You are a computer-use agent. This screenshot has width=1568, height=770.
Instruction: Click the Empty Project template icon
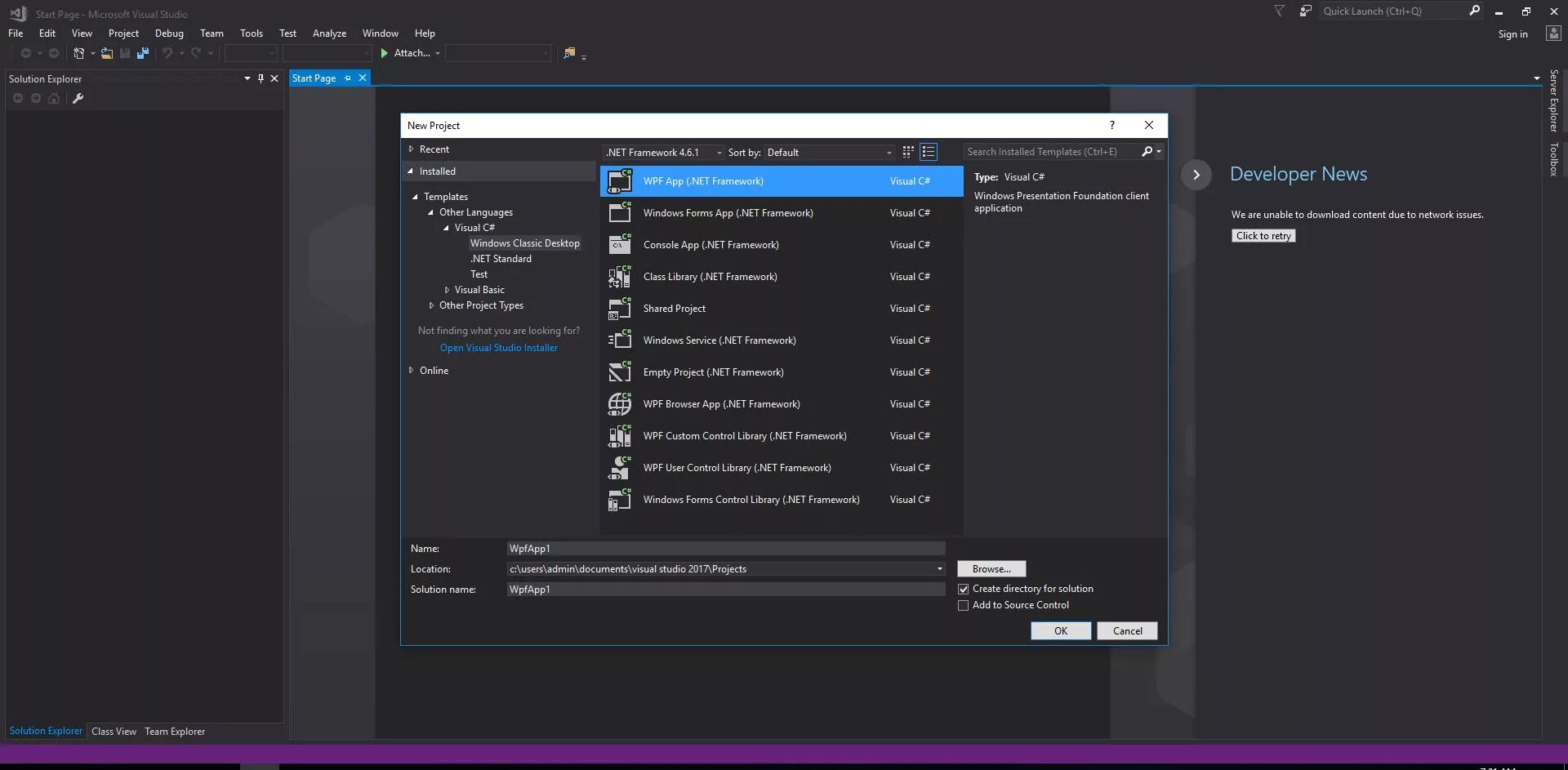620,372
